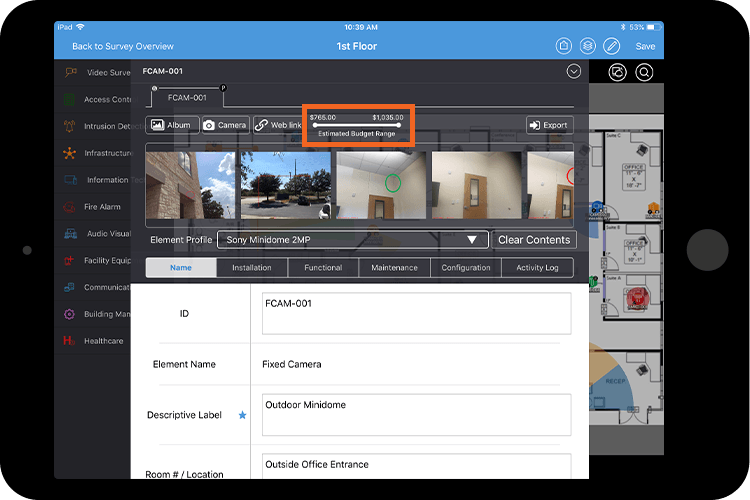Click the Fire Alarm sidebar label

(x=102, y=207)
